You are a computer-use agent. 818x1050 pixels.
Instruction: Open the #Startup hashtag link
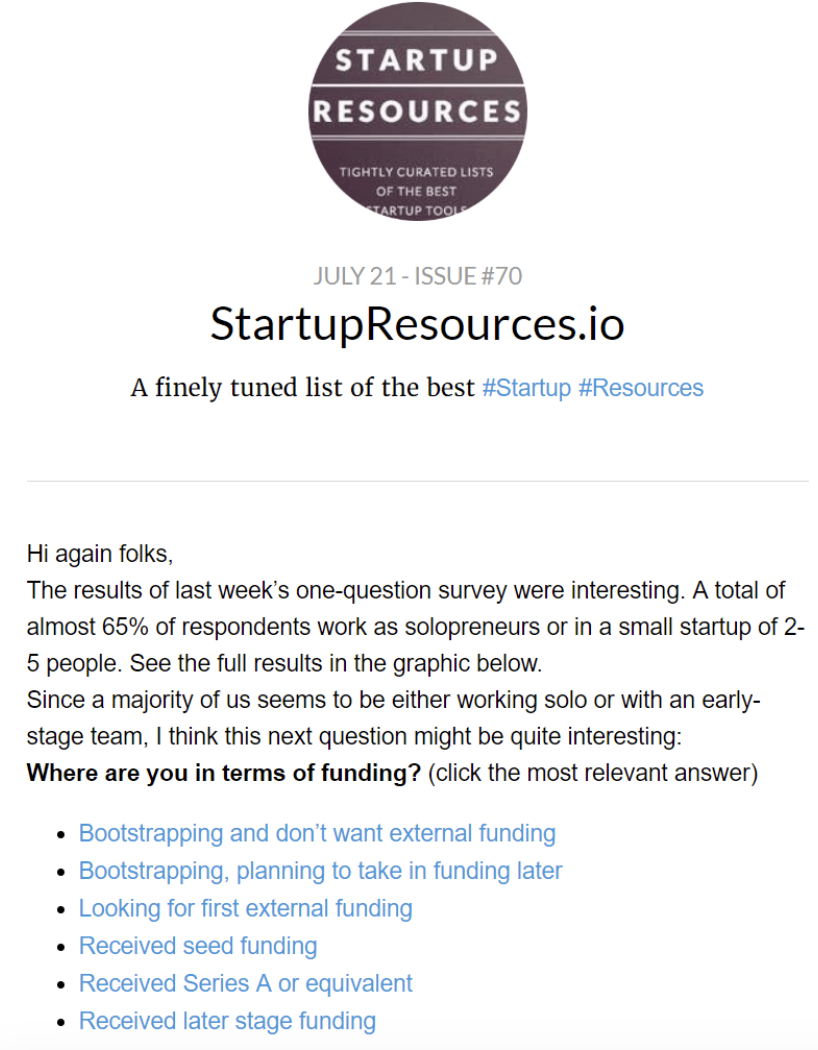(527, 388)
